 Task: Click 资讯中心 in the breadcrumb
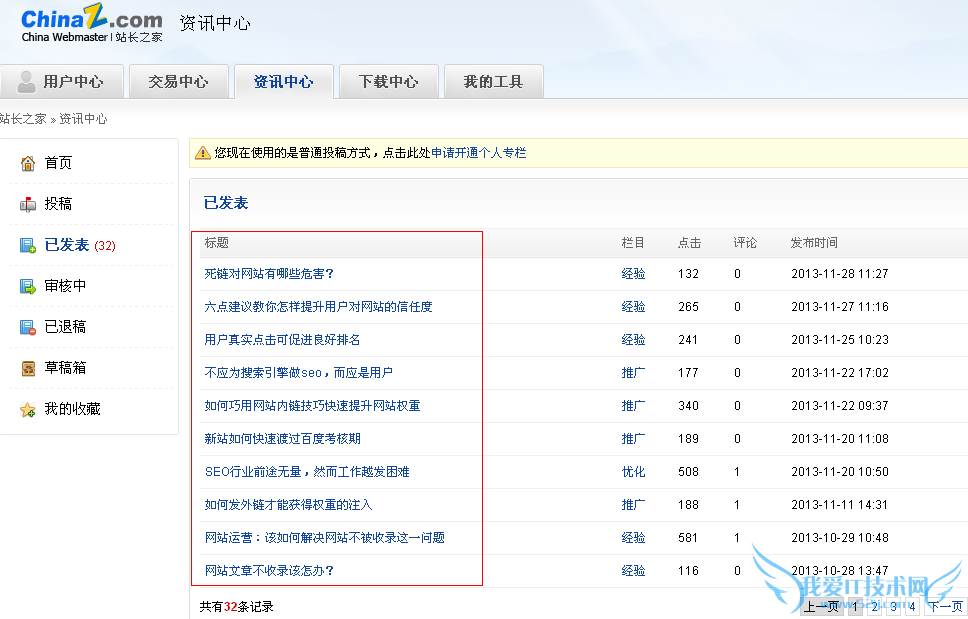pos(83,118)
